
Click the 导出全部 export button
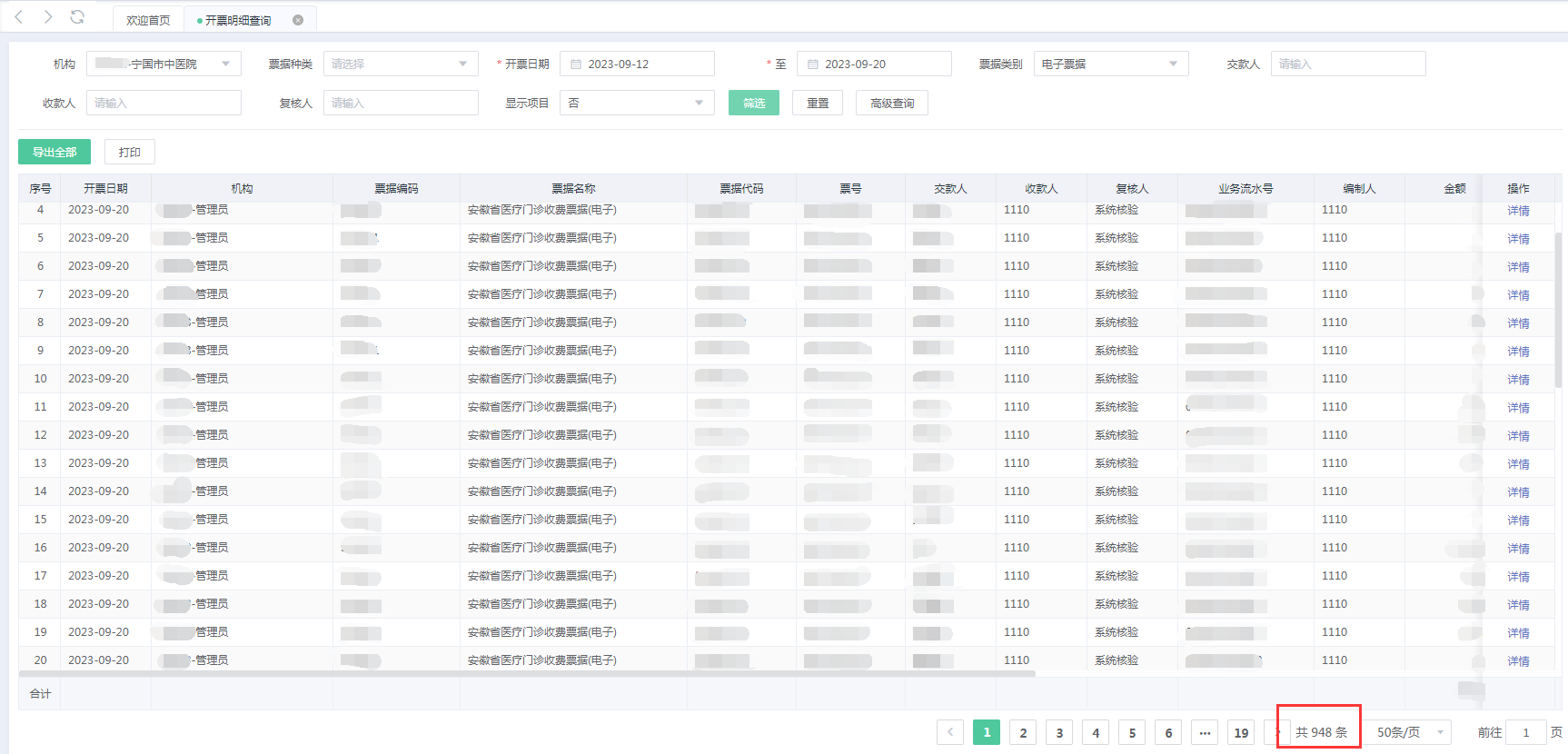[55, 152]
